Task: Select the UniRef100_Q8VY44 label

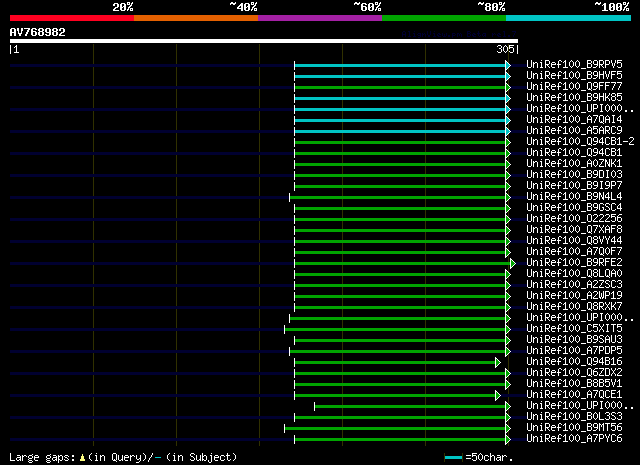Action: 574,241
